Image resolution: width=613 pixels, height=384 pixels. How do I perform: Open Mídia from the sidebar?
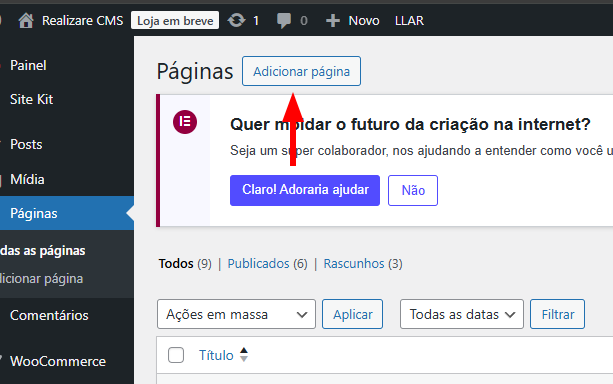(27, 179)
